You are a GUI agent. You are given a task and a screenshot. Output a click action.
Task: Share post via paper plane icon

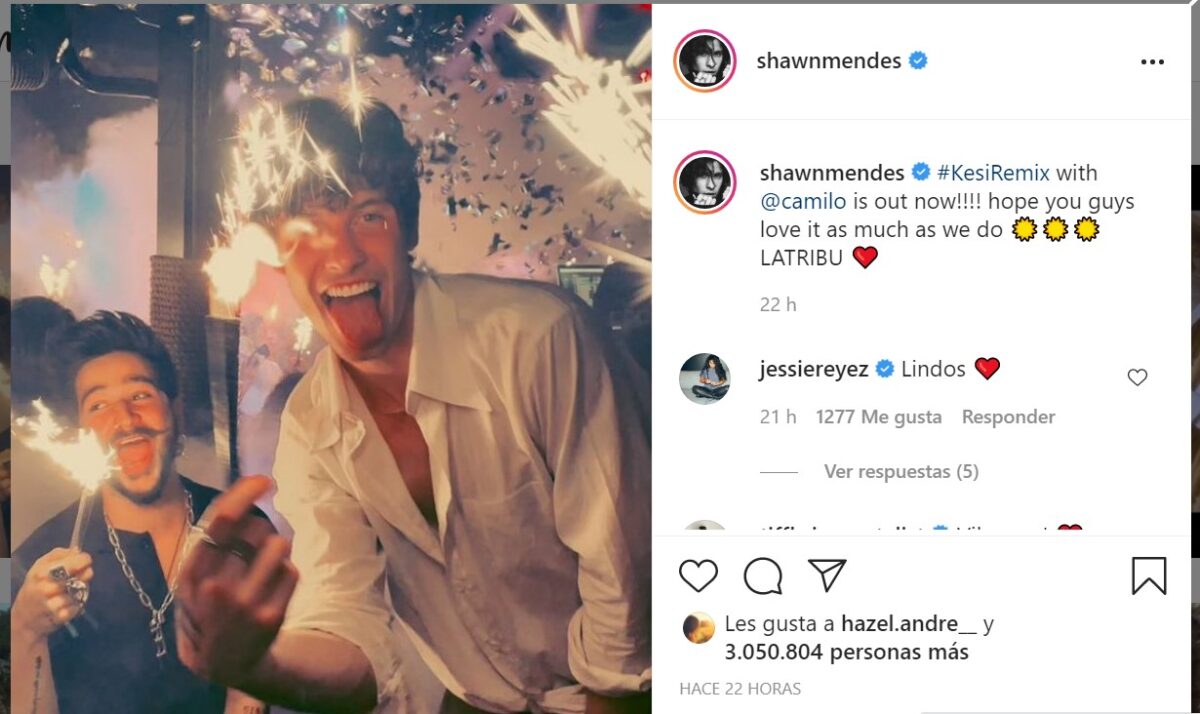click(827, 575)
